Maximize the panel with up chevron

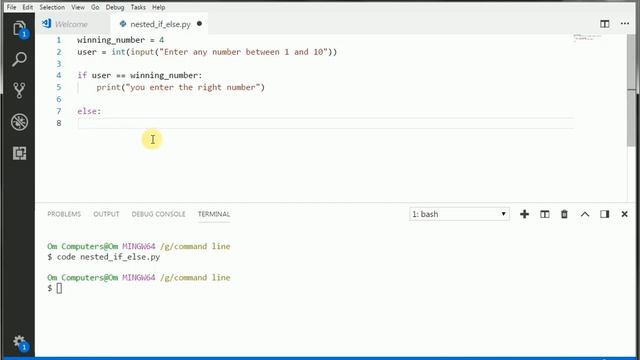584,214
